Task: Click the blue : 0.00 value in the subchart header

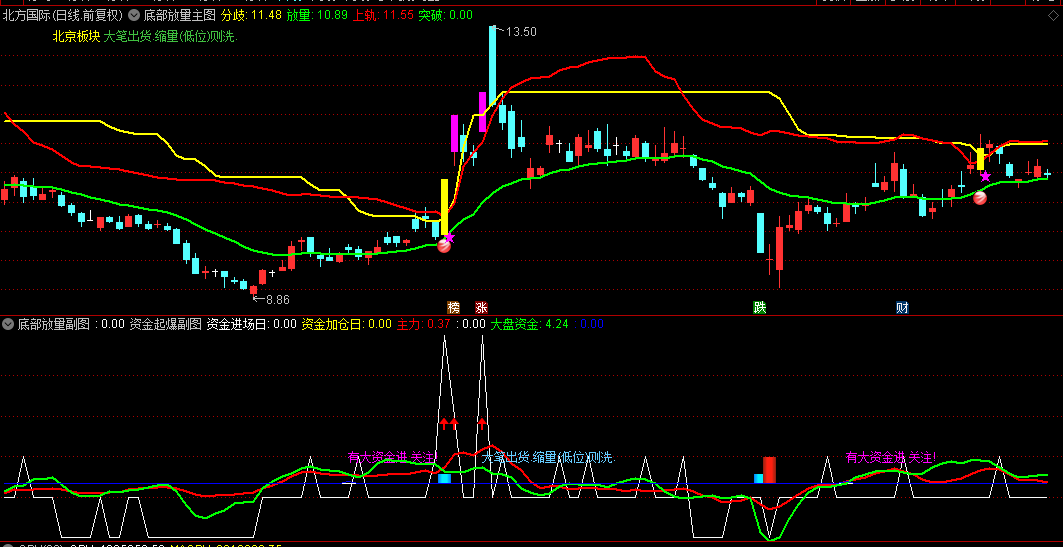Action: click(588, 324)
